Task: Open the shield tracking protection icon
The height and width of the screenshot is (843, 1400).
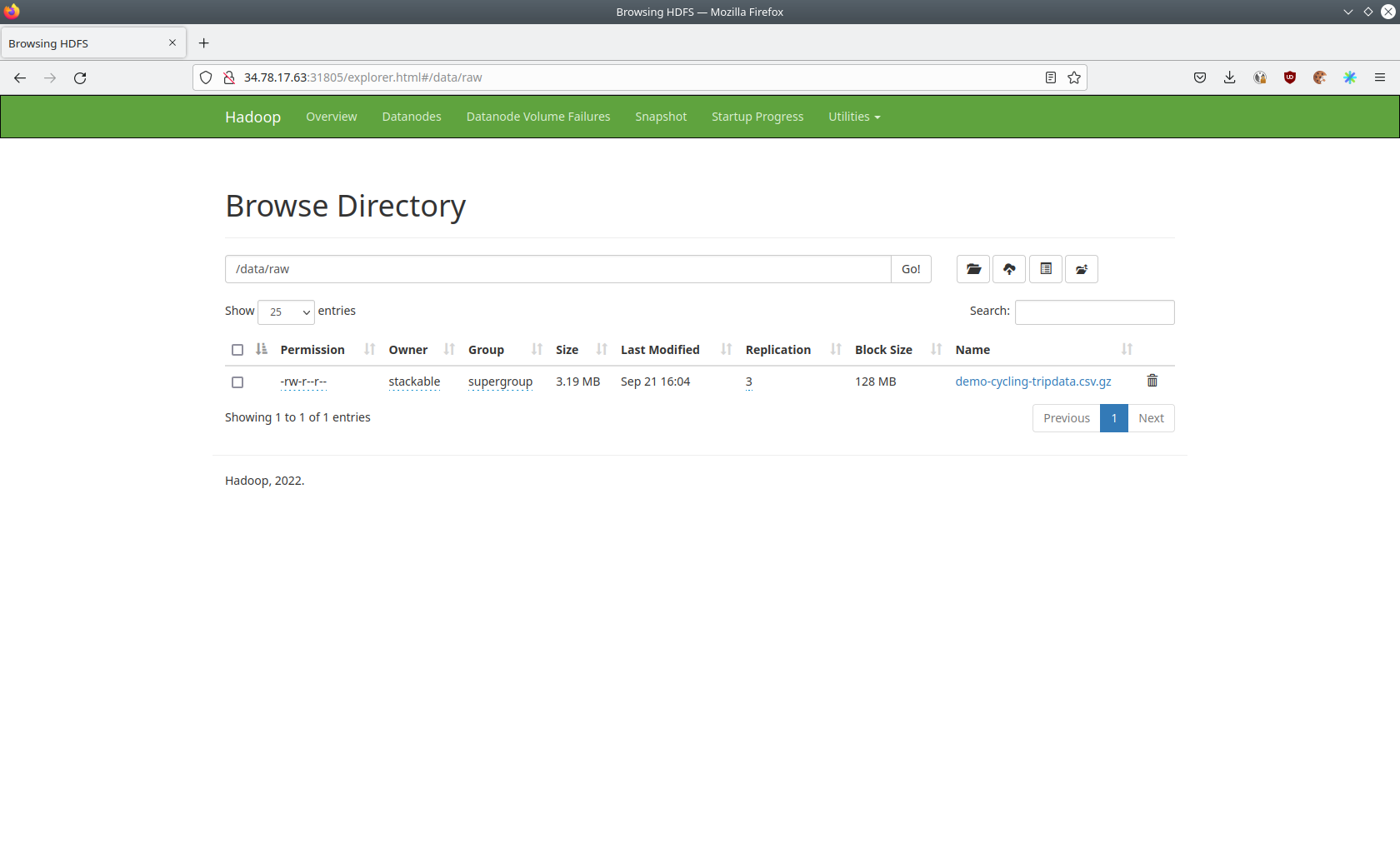Action: tap(206, 77)
